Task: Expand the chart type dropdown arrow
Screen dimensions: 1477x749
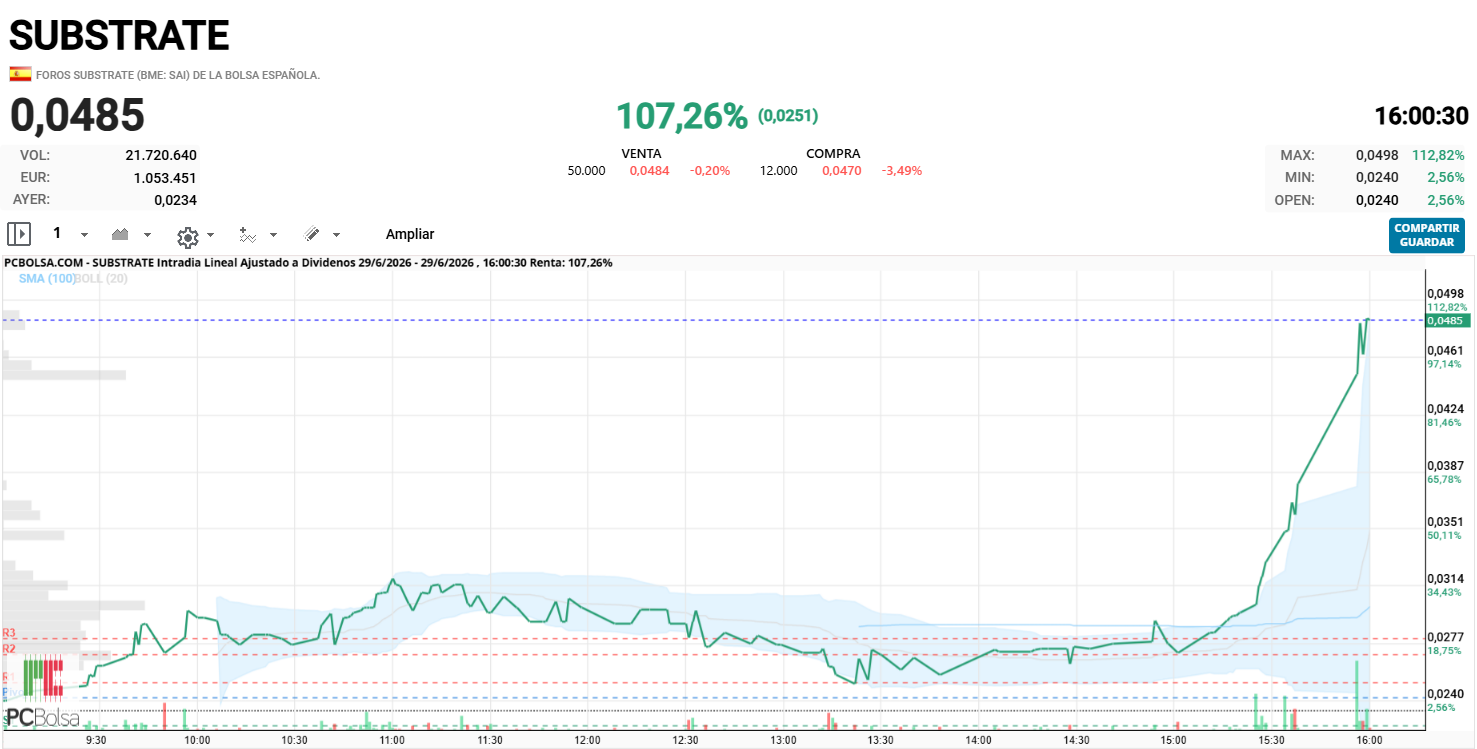Action: point(148,235)
